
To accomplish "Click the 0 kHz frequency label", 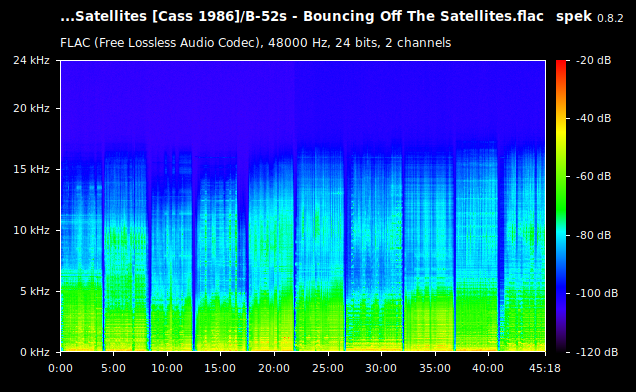I will click(35, 352).
